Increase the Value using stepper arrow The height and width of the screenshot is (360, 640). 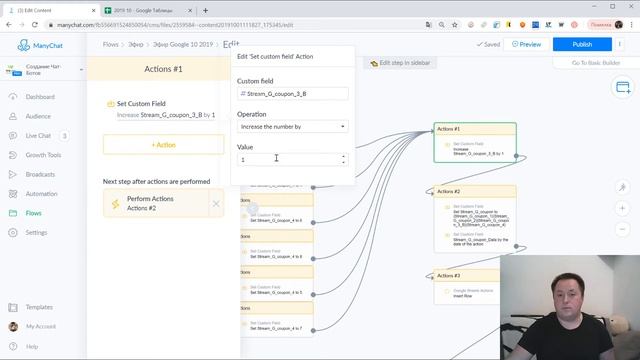(343, 157)
